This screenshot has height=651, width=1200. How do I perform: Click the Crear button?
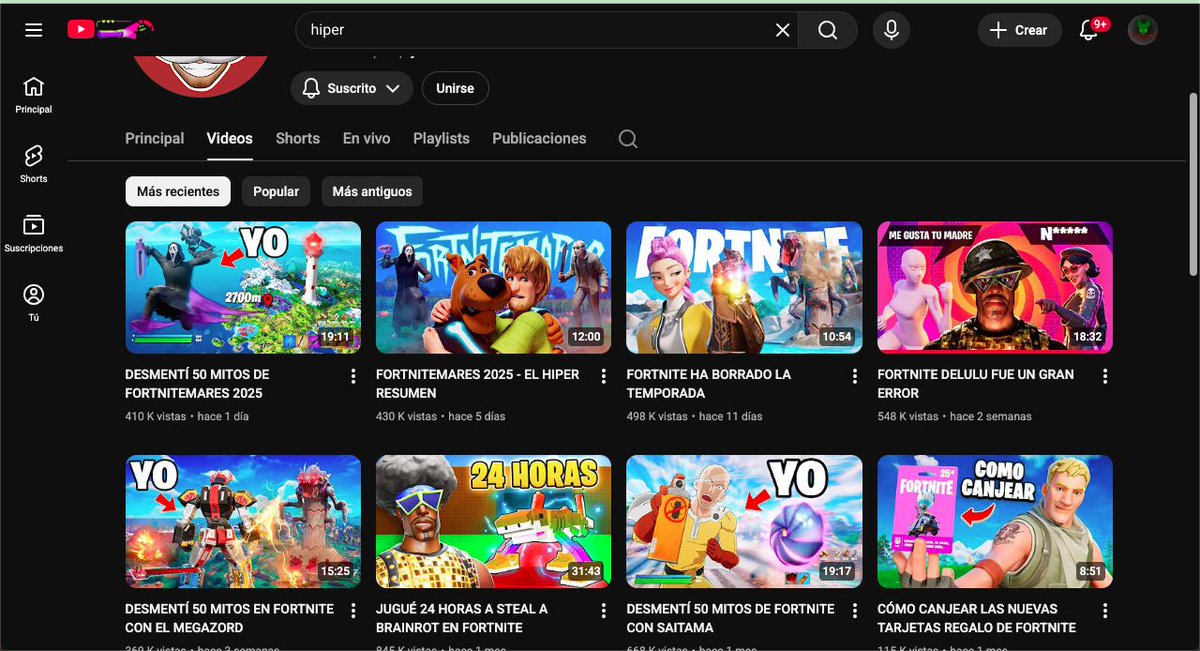coord(1019,30)
